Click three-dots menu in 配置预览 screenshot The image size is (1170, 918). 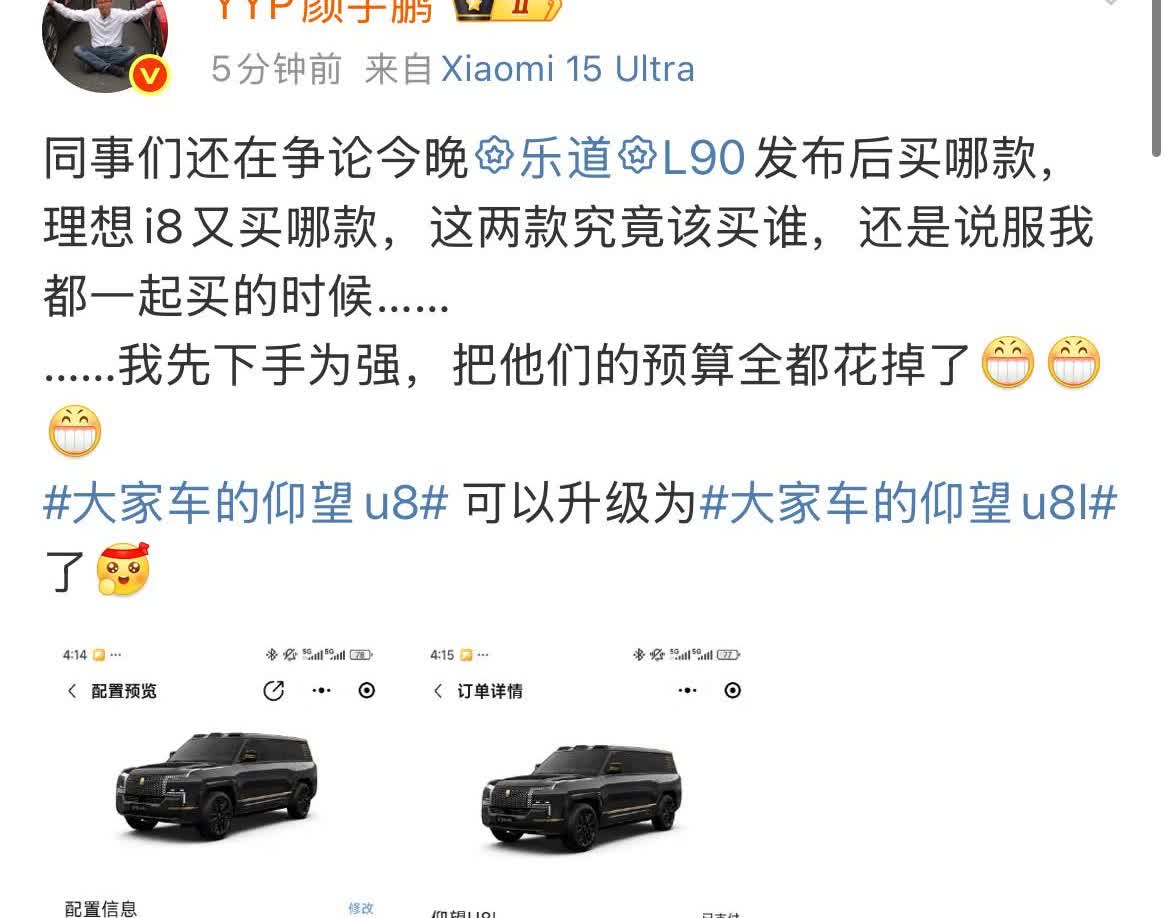click(321, 691)
